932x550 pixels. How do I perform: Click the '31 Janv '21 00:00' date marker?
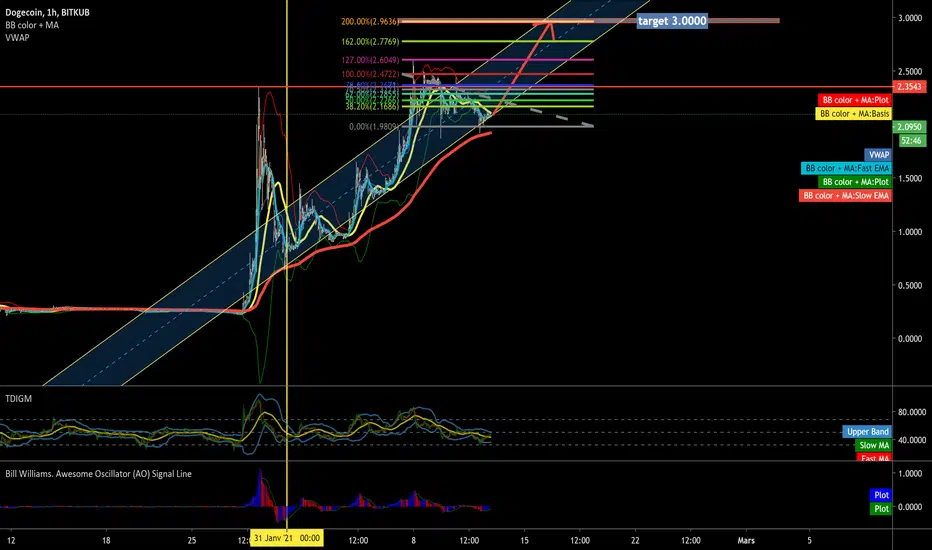point(287,538)
